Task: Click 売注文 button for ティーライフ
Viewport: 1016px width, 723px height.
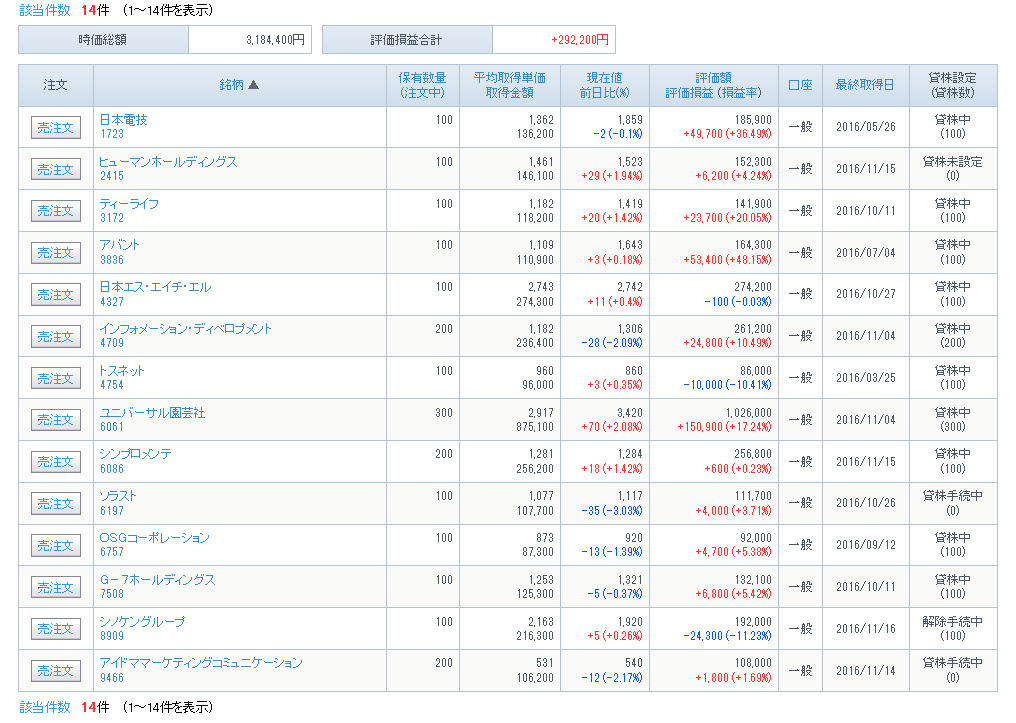Action: point(56,211)
